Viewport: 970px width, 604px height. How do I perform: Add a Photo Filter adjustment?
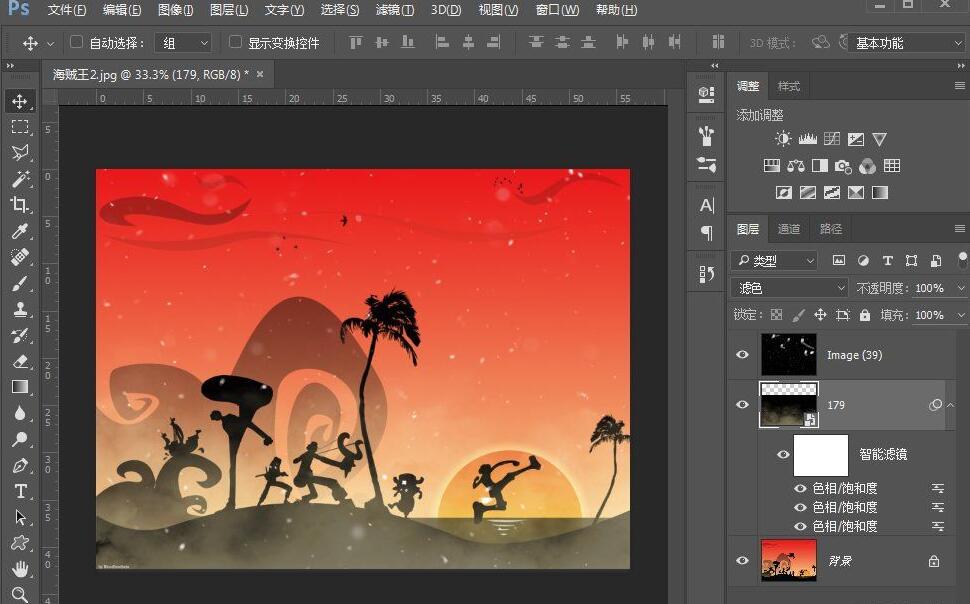pos(843,166)
